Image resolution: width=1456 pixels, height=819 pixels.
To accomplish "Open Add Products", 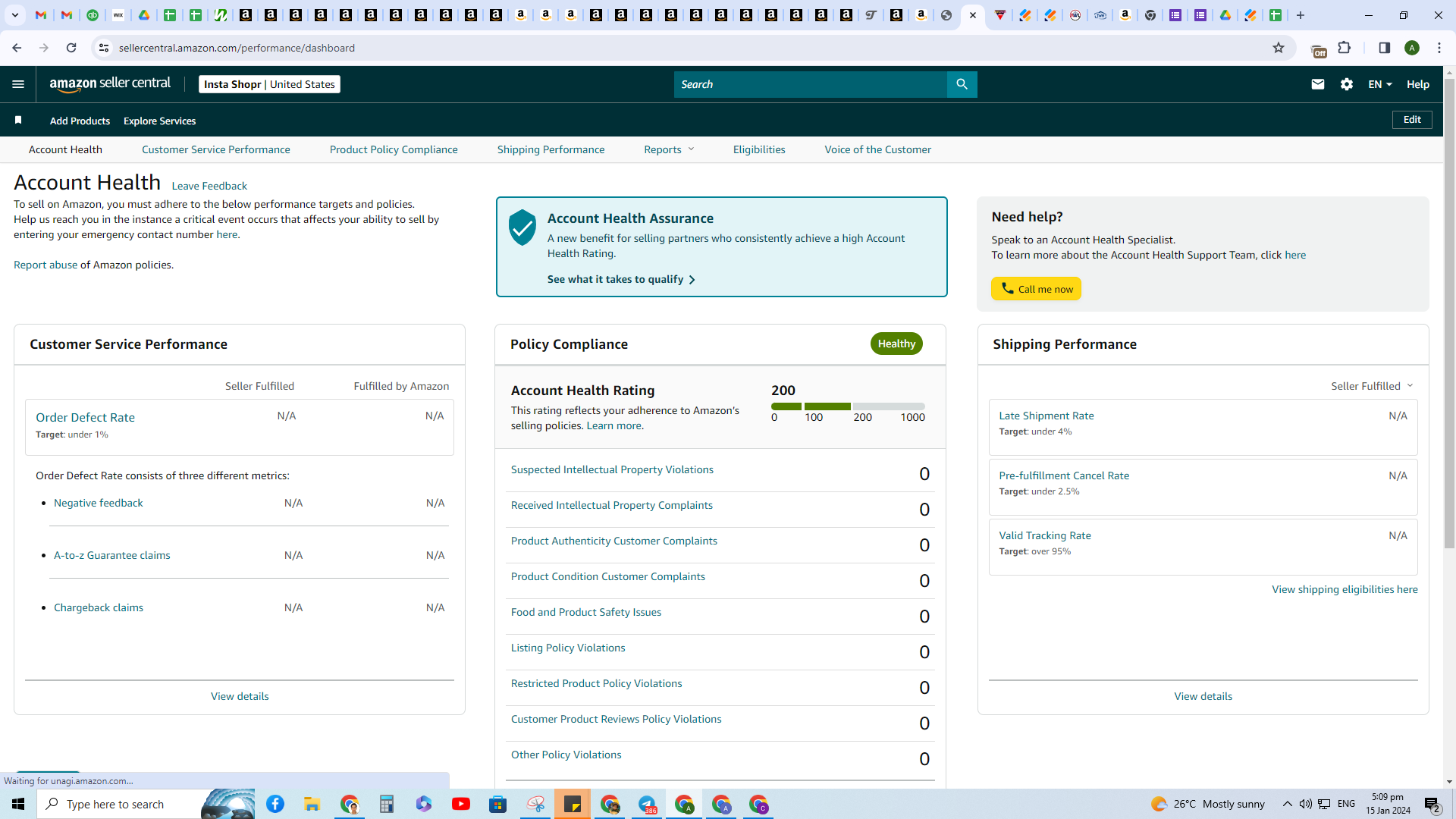I will coord(80,121).
